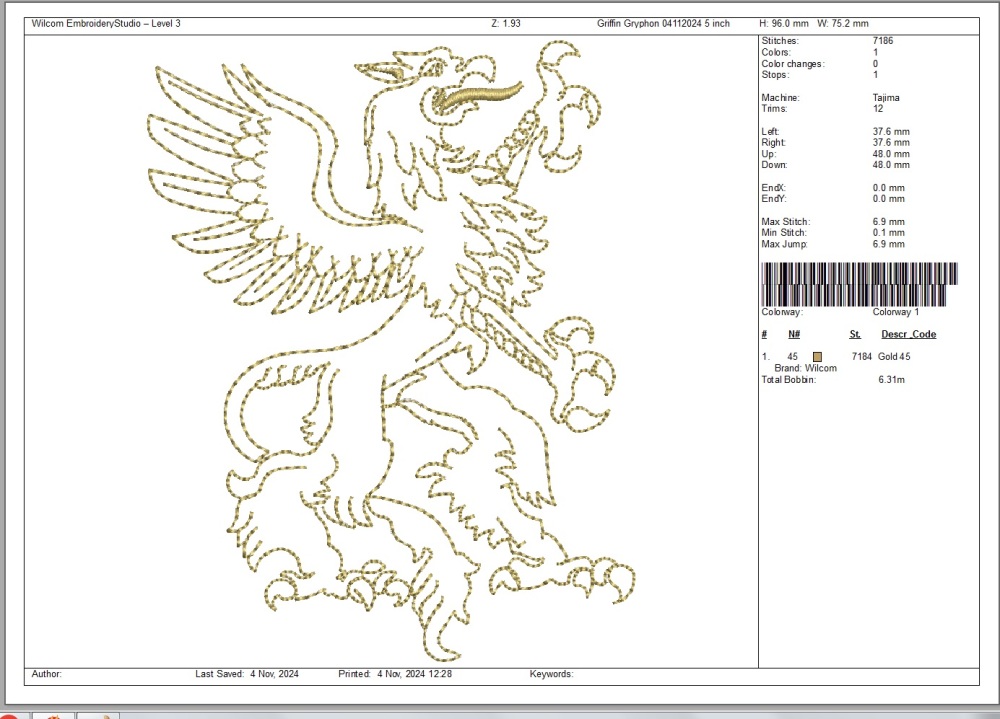Image resolution: width=1000 pixels, height=719 pixels.
Task: Click the 'Brand: Wilcom' text
Action: tap(805, 368)
